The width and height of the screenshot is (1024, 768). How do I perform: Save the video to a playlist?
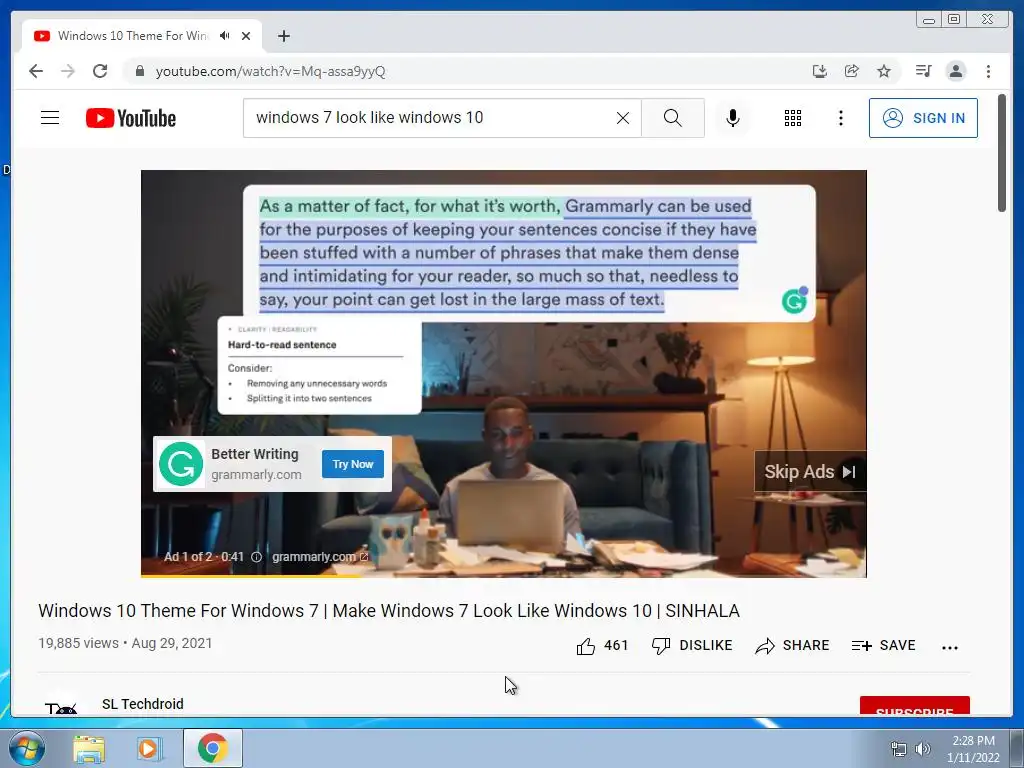[884, 646]
